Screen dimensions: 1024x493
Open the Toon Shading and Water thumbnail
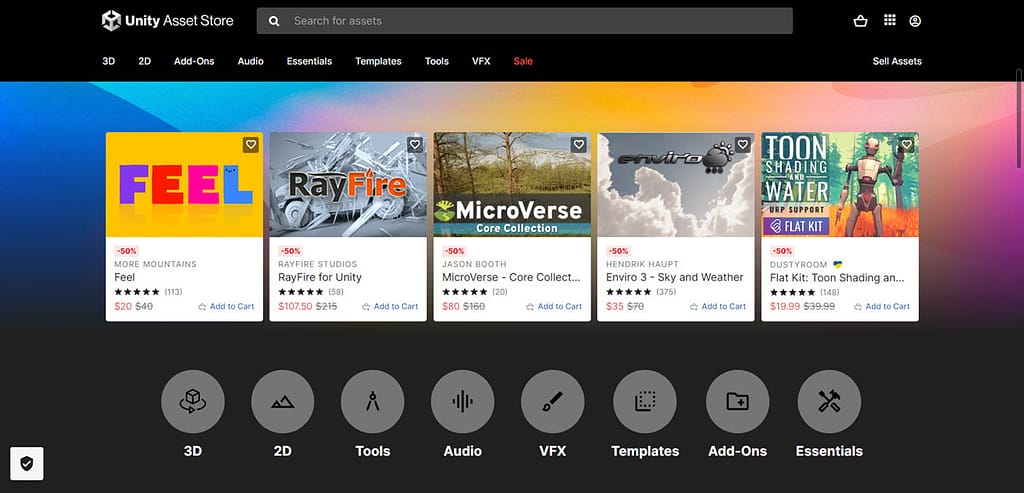click(840, 184)
